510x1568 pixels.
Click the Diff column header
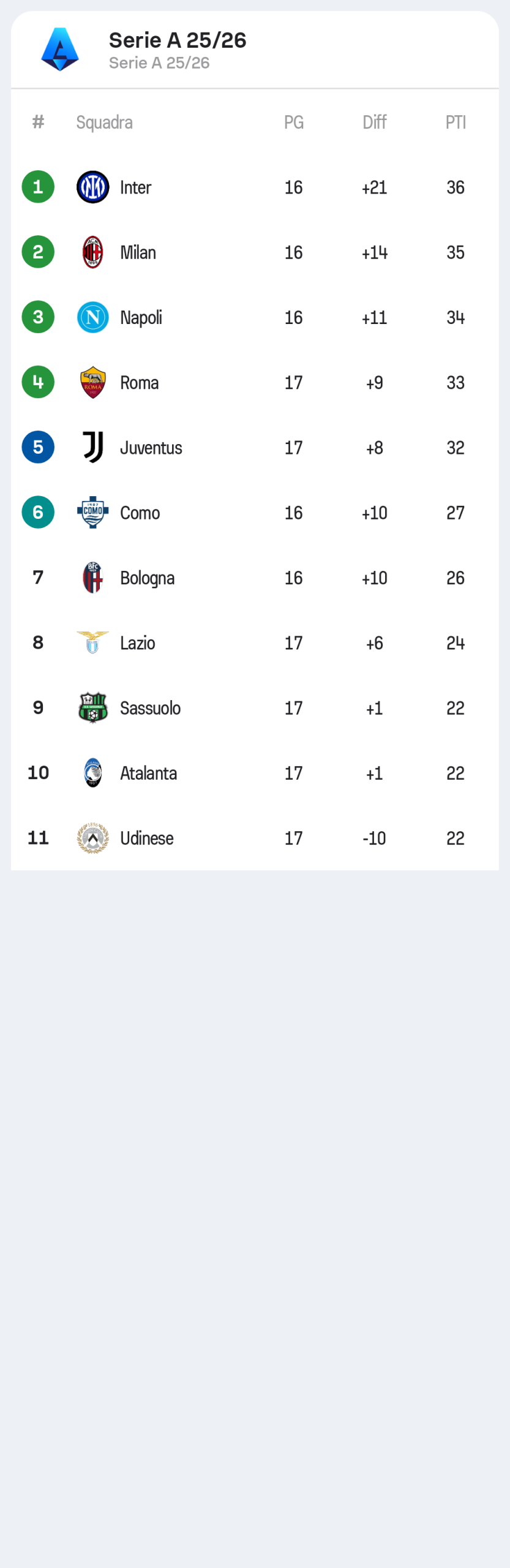pyautogui.click(x=374, y=123)
